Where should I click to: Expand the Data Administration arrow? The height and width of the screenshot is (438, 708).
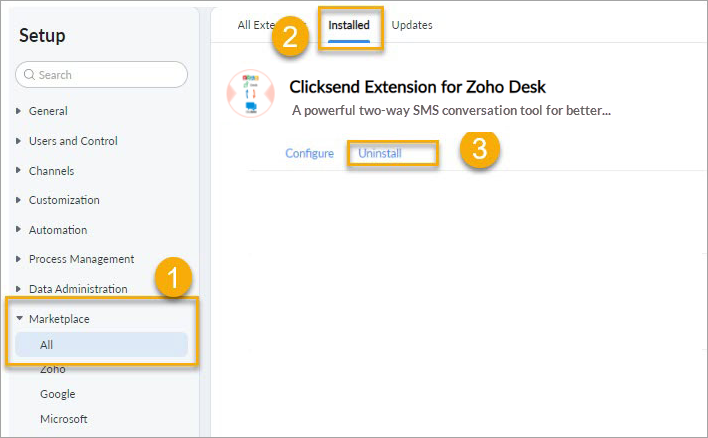click(x=19, y=289)
